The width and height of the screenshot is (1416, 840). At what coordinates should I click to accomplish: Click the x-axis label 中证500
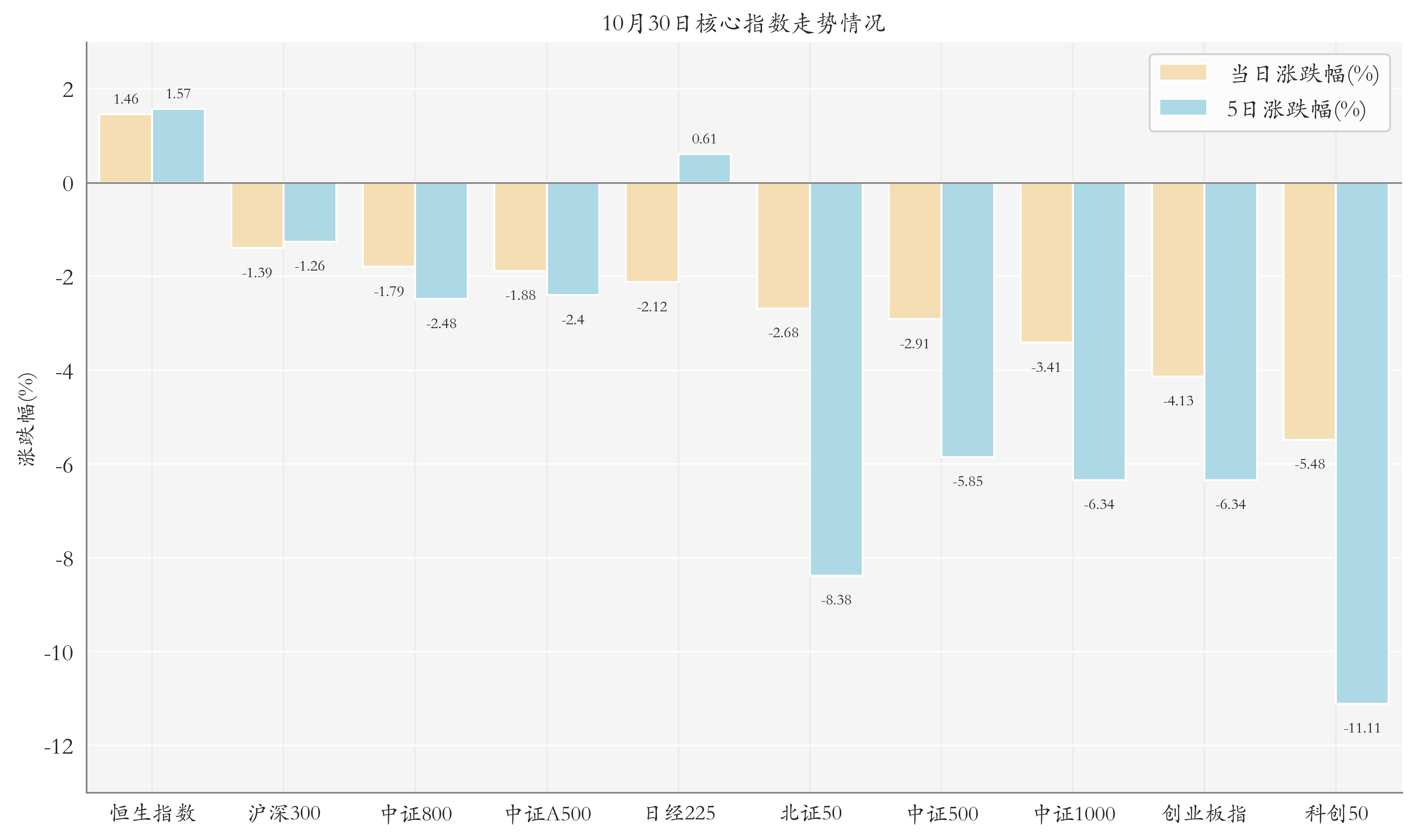tap(942, 814)
